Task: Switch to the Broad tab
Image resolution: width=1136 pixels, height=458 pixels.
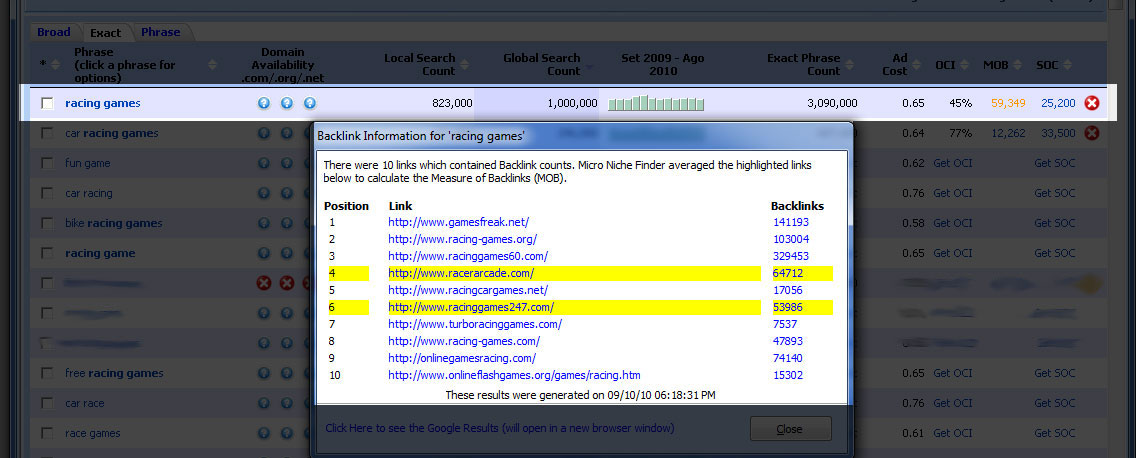Action: point(54,32)
